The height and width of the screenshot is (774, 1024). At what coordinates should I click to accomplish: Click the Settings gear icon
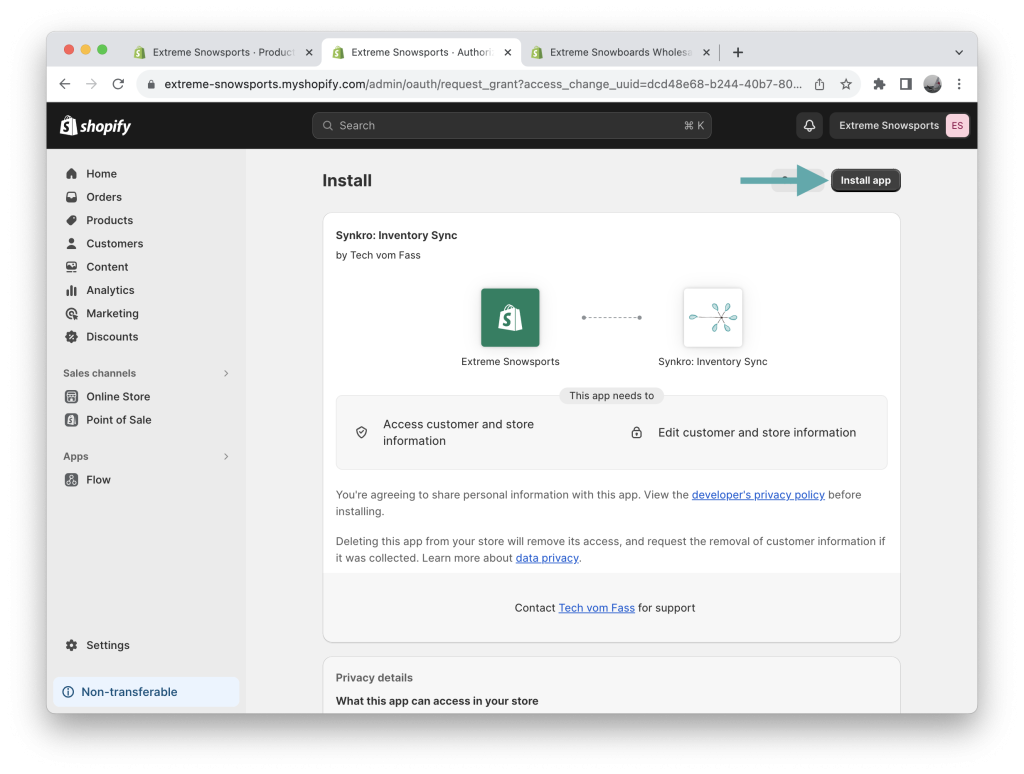(72, 645)
